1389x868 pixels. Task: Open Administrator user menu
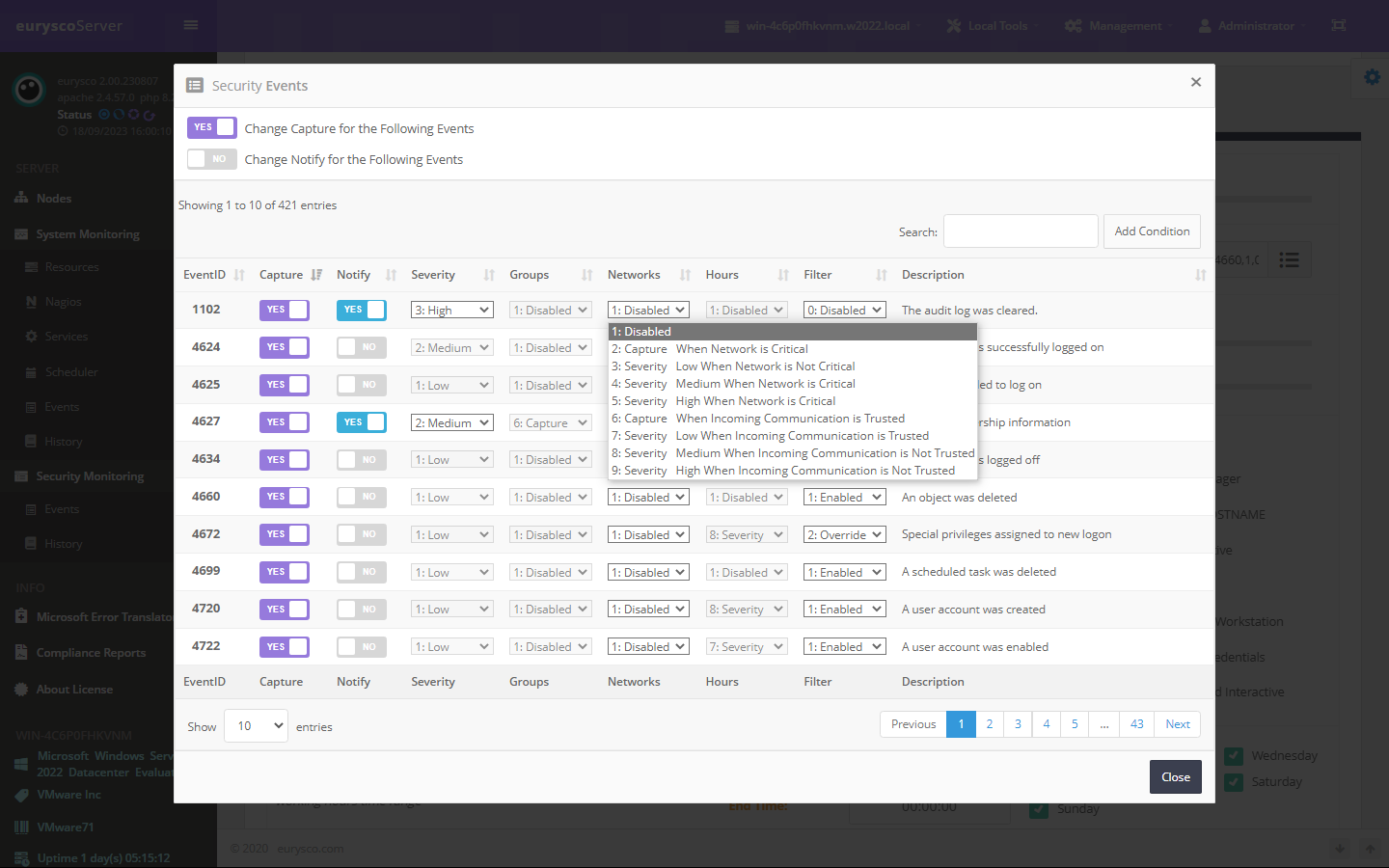click(x=1251, y=26)
